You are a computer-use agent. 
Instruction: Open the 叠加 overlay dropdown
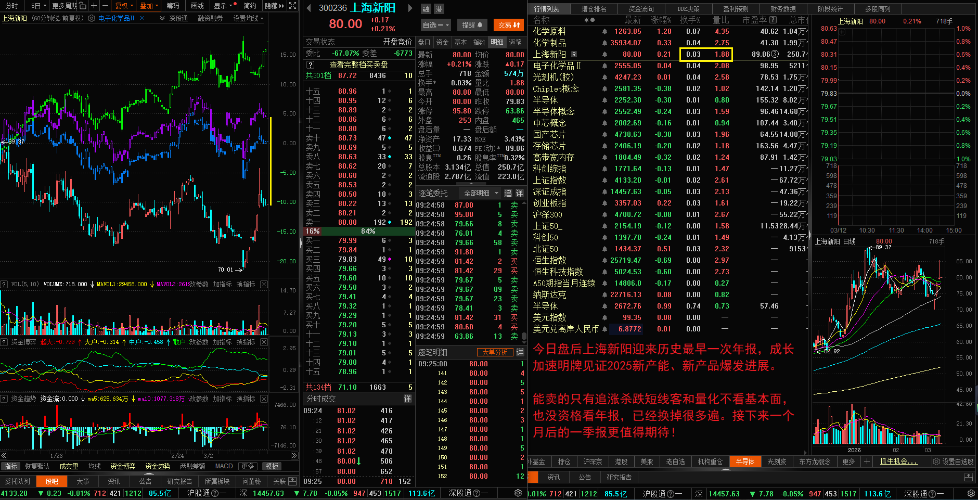(x=148, y=6)
